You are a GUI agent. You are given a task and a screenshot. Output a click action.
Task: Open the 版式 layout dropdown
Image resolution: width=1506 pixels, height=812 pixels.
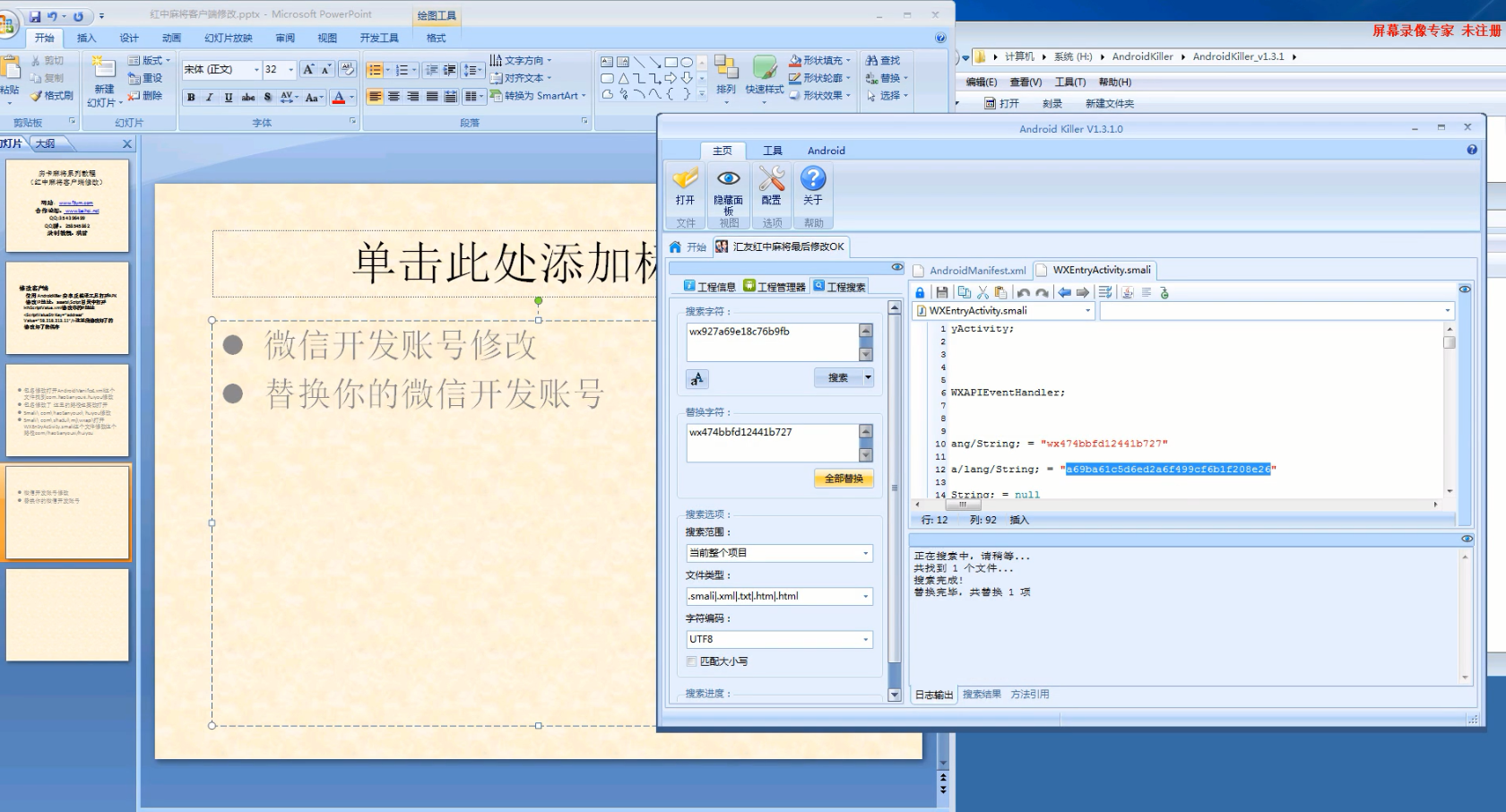pyautogui.click(x=149, y=60)
